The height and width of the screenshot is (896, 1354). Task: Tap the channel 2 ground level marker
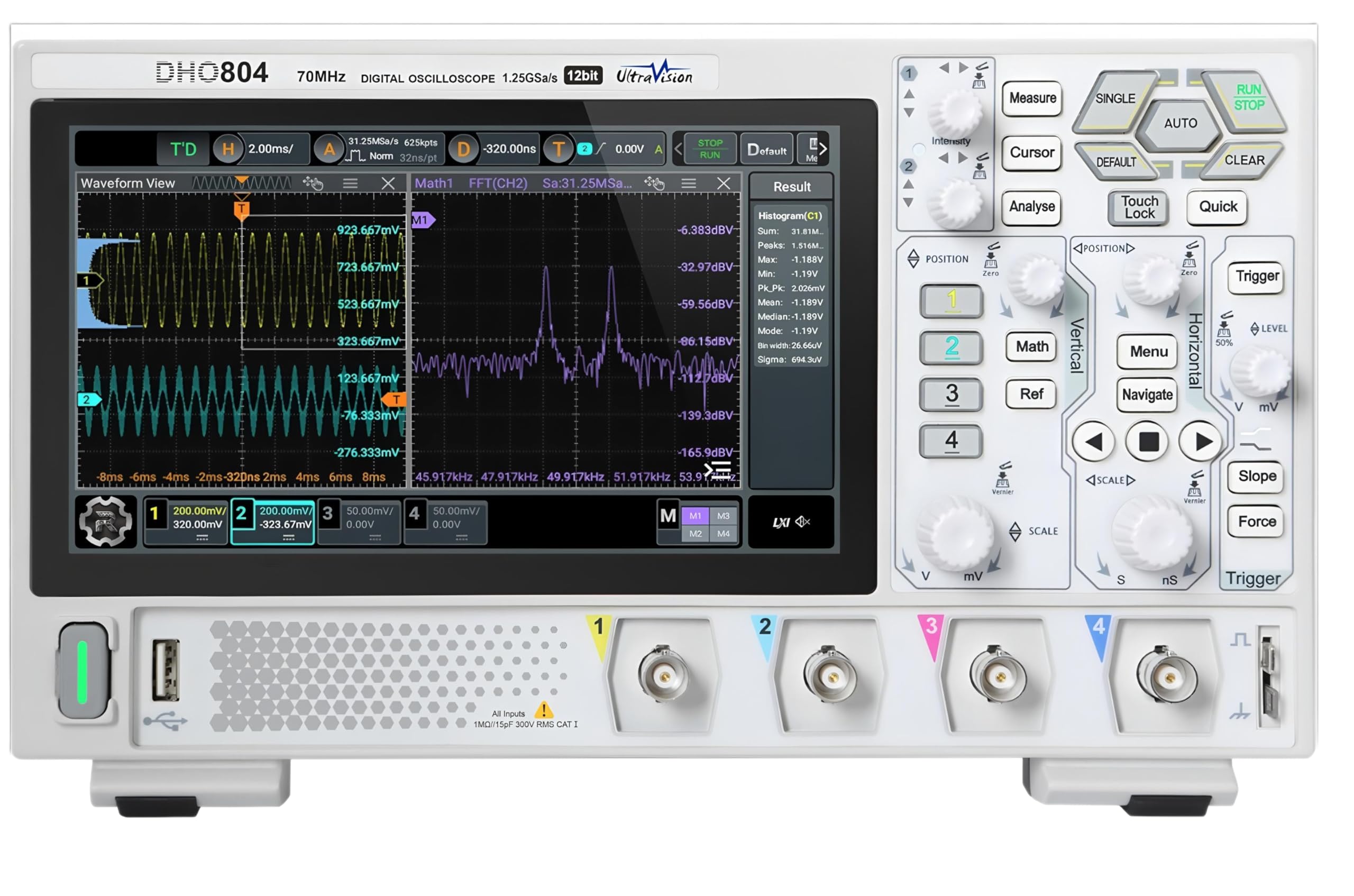(90, 399)
